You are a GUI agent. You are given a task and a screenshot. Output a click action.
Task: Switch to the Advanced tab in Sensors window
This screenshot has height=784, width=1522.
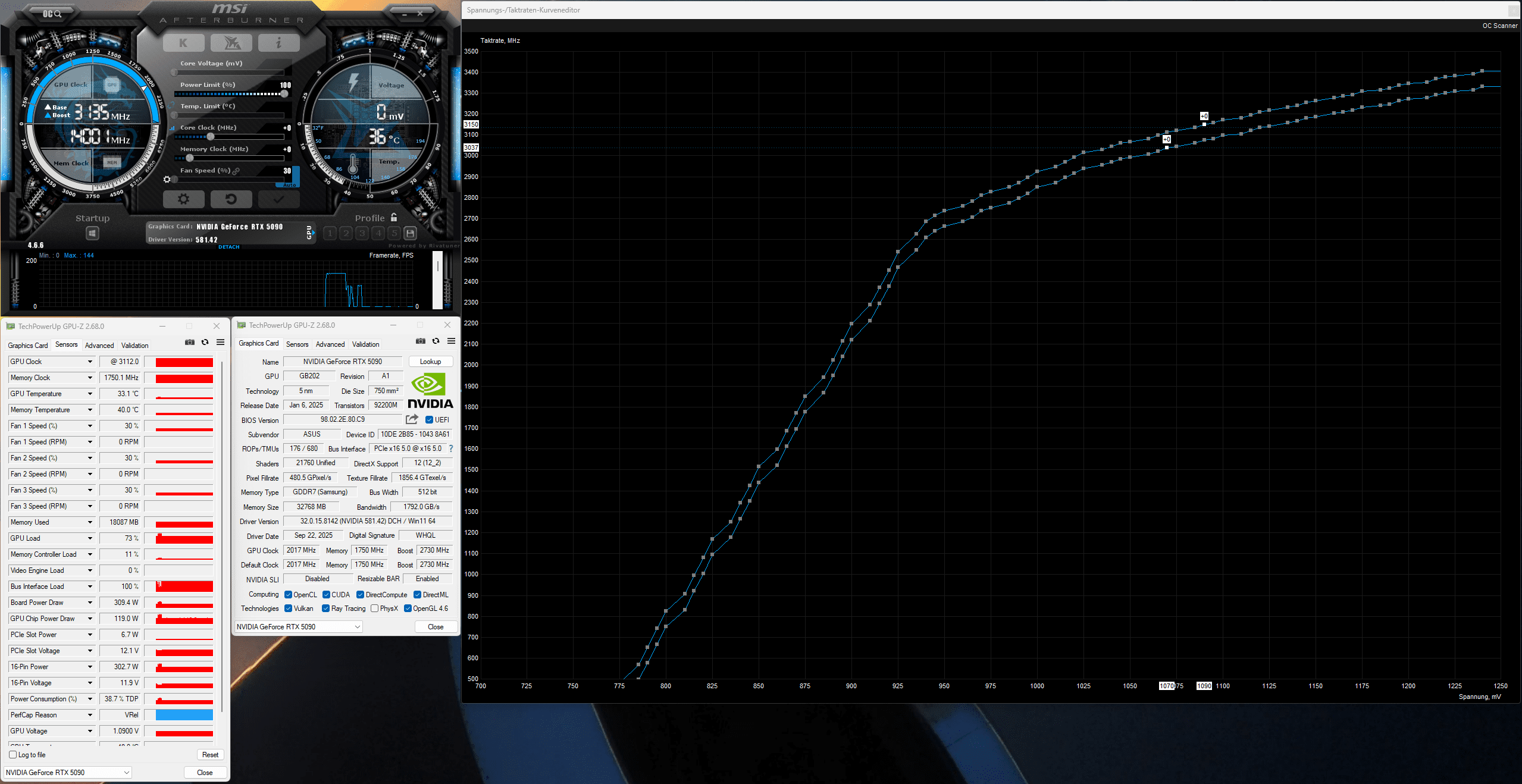click(99, 345)
